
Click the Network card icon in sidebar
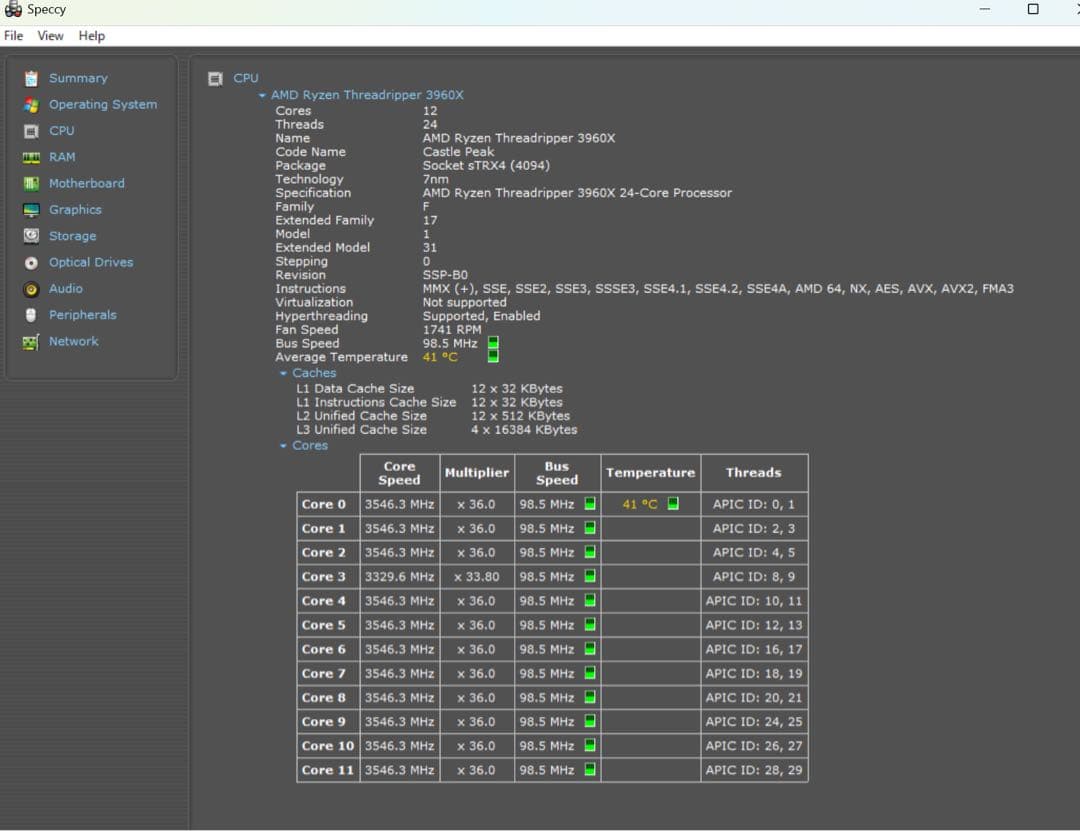(x=31, y=342)
